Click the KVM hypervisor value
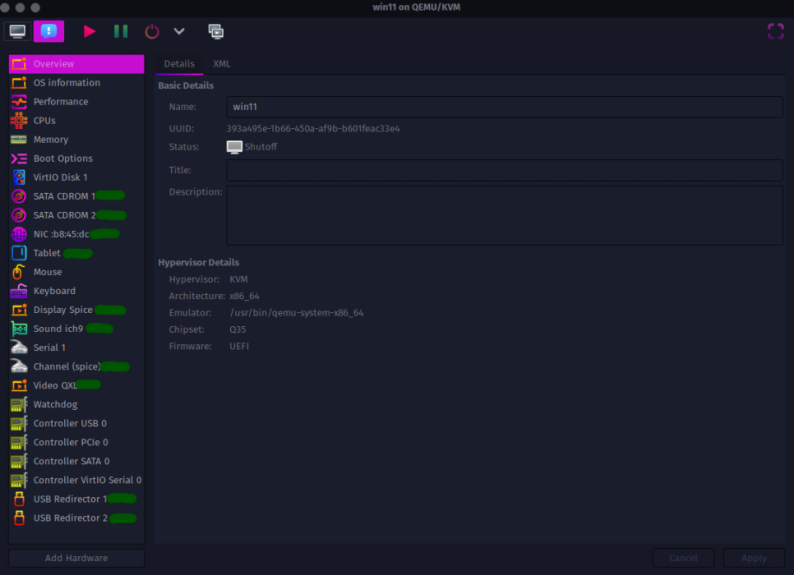 [x=239, y=279]
